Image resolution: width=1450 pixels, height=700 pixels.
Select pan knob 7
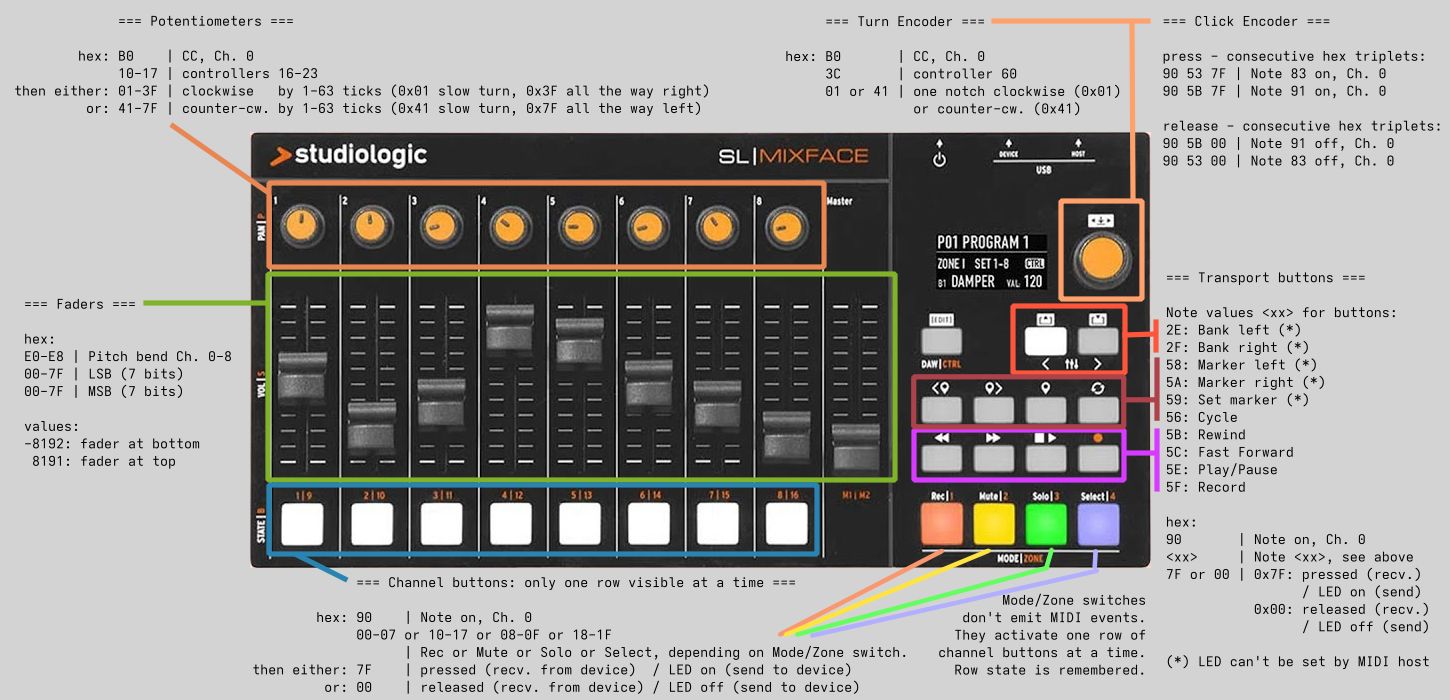coord(716,227)
